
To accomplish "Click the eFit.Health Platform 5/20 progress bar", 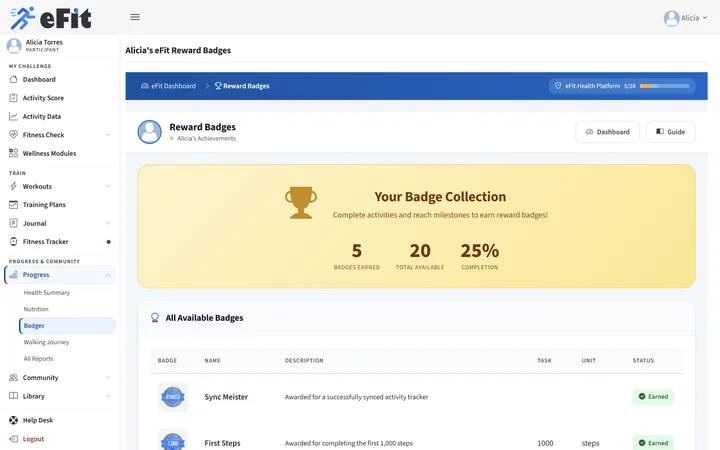I will 664,86.
